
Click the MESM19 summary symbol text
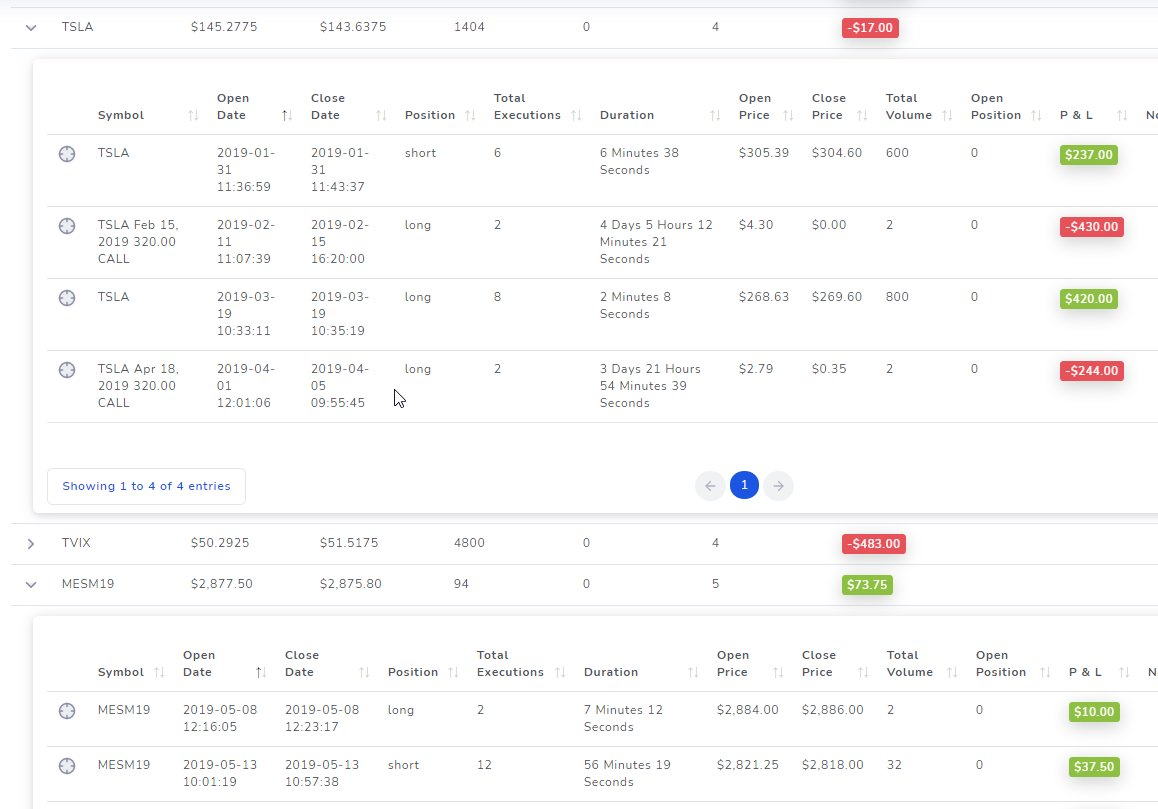(88, 584)
